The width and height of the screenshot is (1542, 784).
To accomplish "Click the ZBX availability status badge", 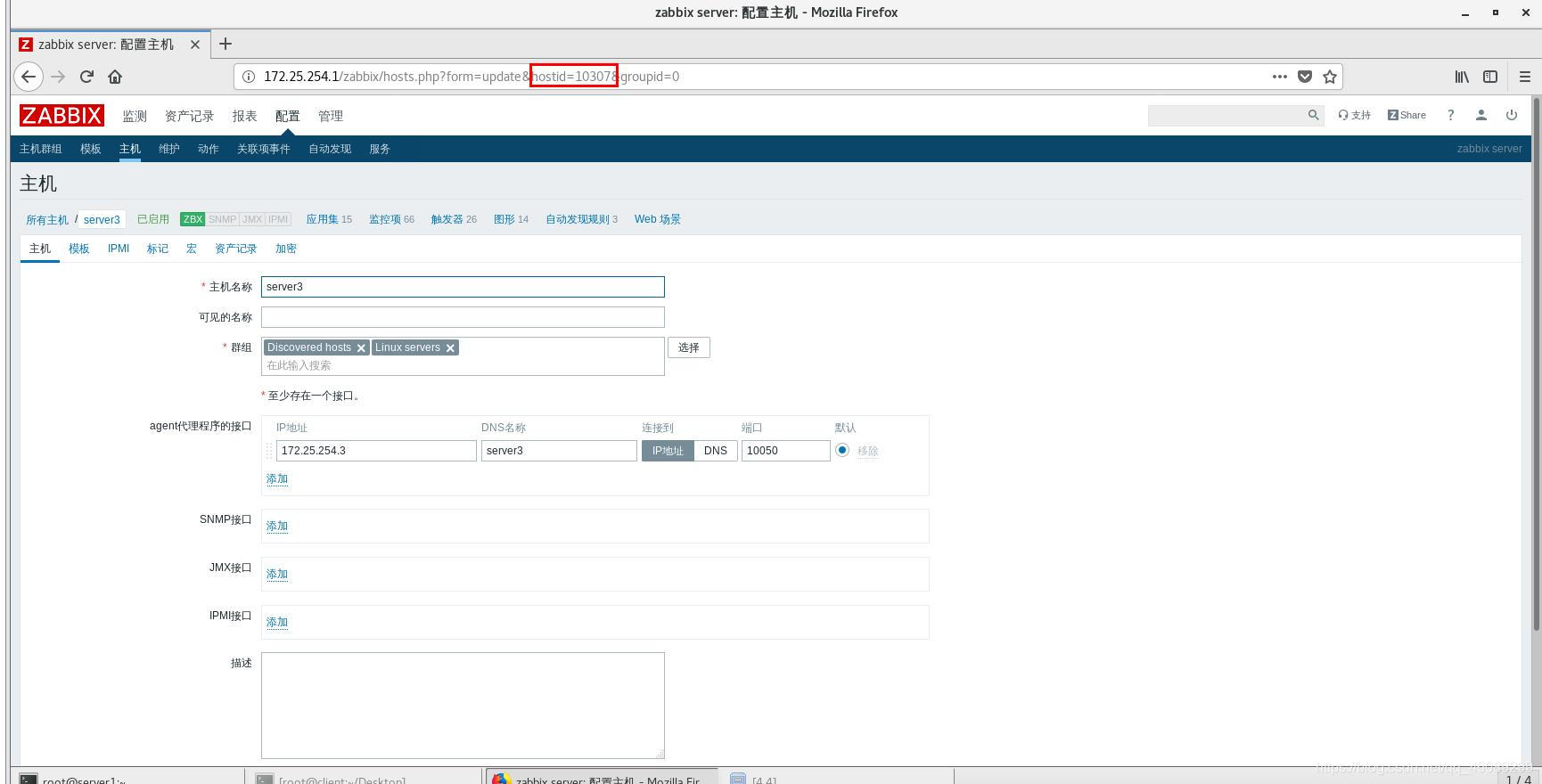I will [x=193, y=219].
